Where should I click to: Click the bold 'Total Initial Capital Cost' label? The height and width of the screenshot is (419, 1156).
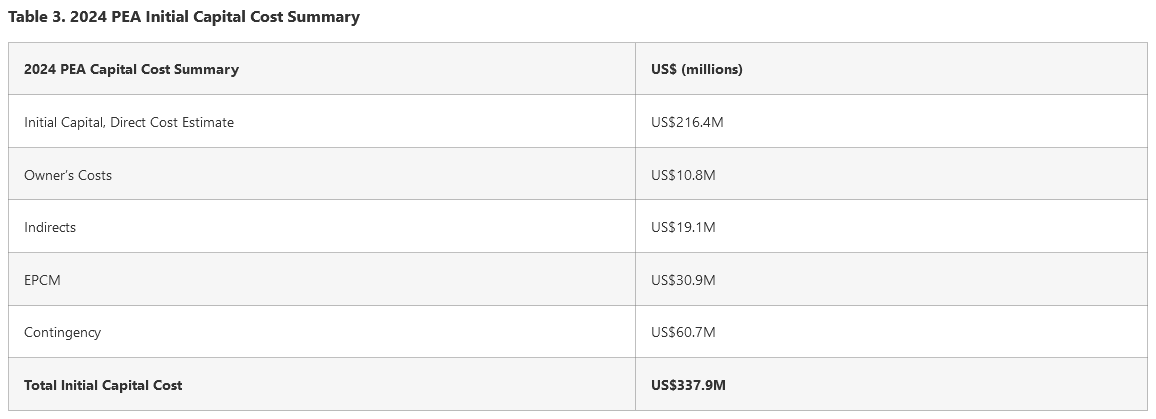103,385
